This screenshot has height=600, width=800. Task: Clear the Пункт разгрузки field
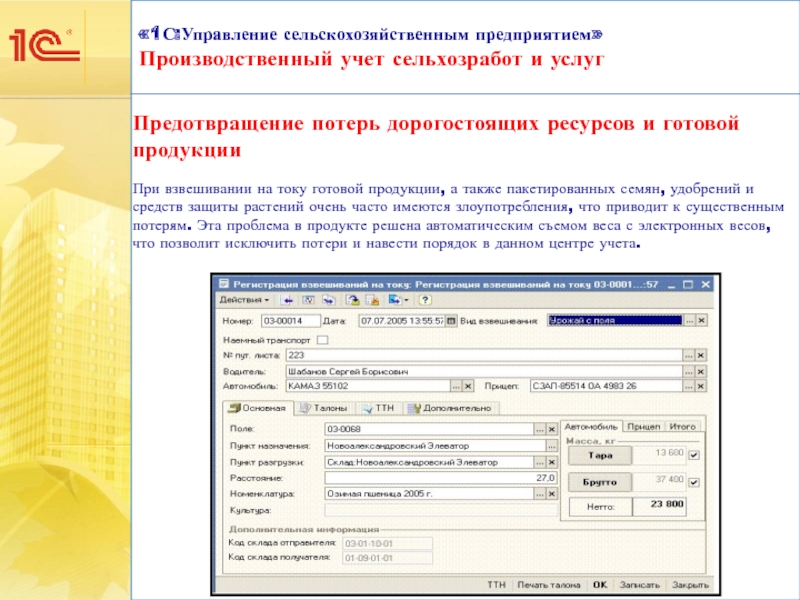click(552, 462)
